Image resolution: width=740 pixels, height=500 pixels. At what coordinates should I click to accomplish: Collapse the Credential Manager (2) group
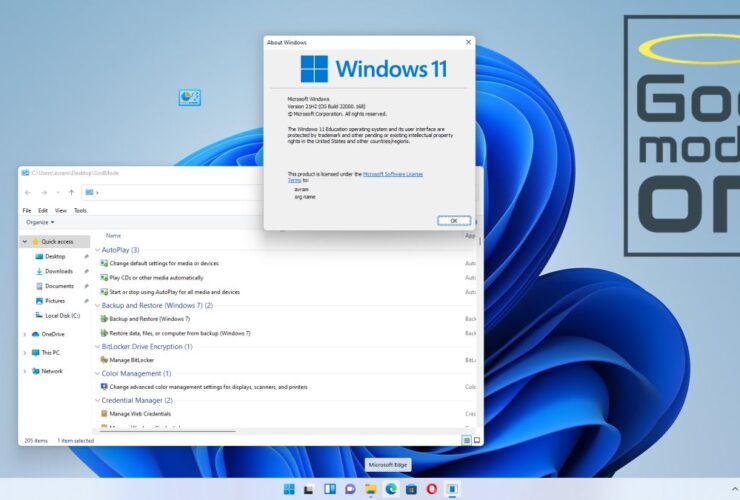[x=98, y=400]
